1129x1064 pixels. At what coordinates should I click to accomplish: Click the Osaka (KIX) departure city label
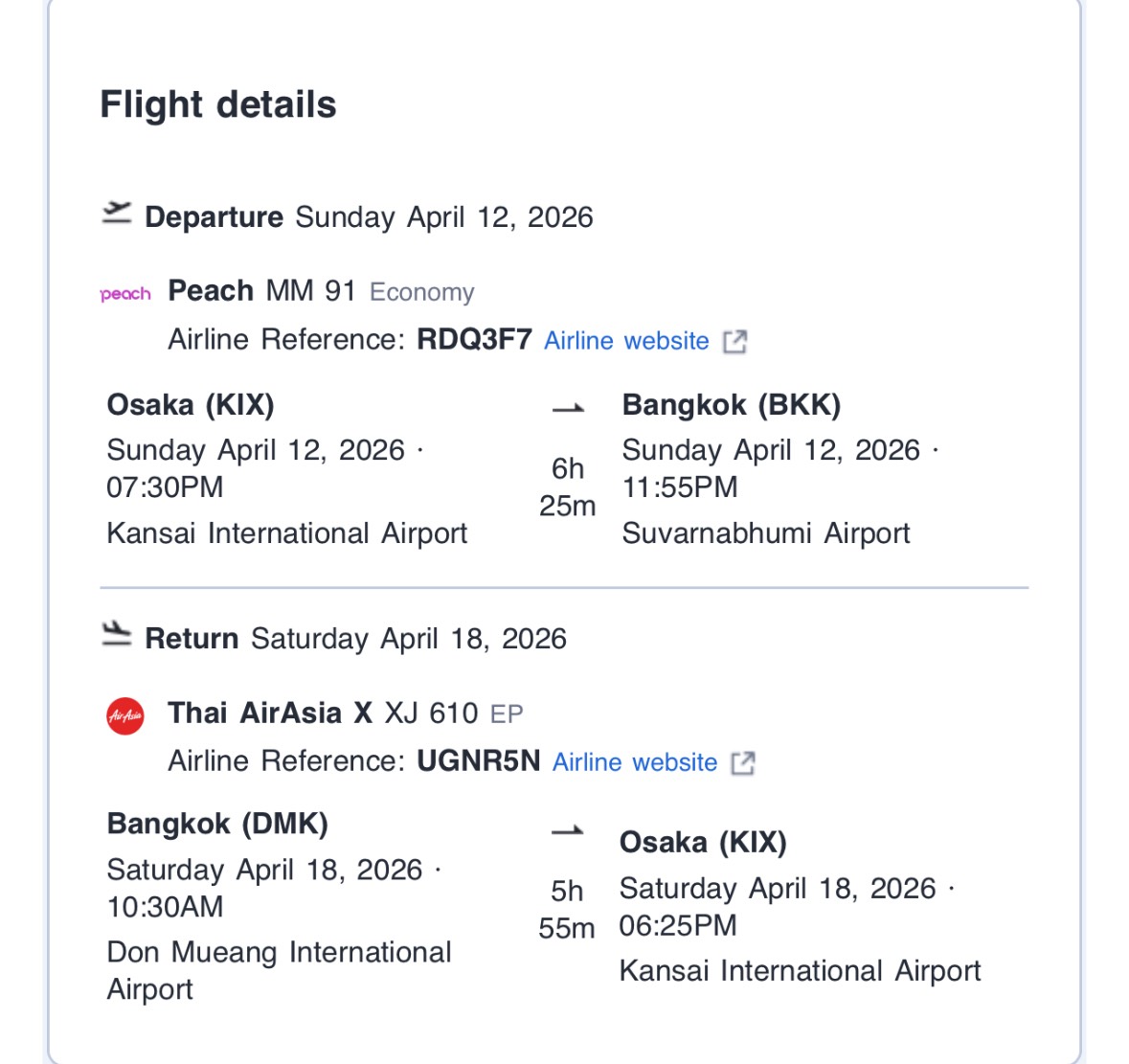click(191, 405)
